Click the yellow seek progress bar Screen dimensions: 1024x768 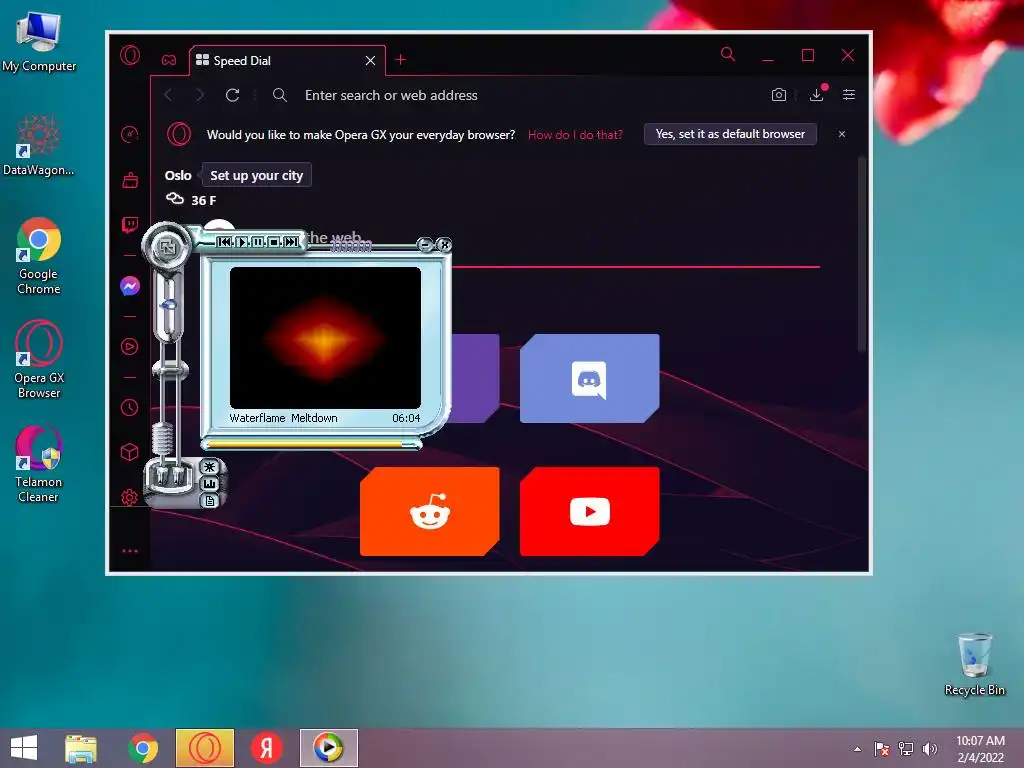pyautogui.click(x=311, y=444)
